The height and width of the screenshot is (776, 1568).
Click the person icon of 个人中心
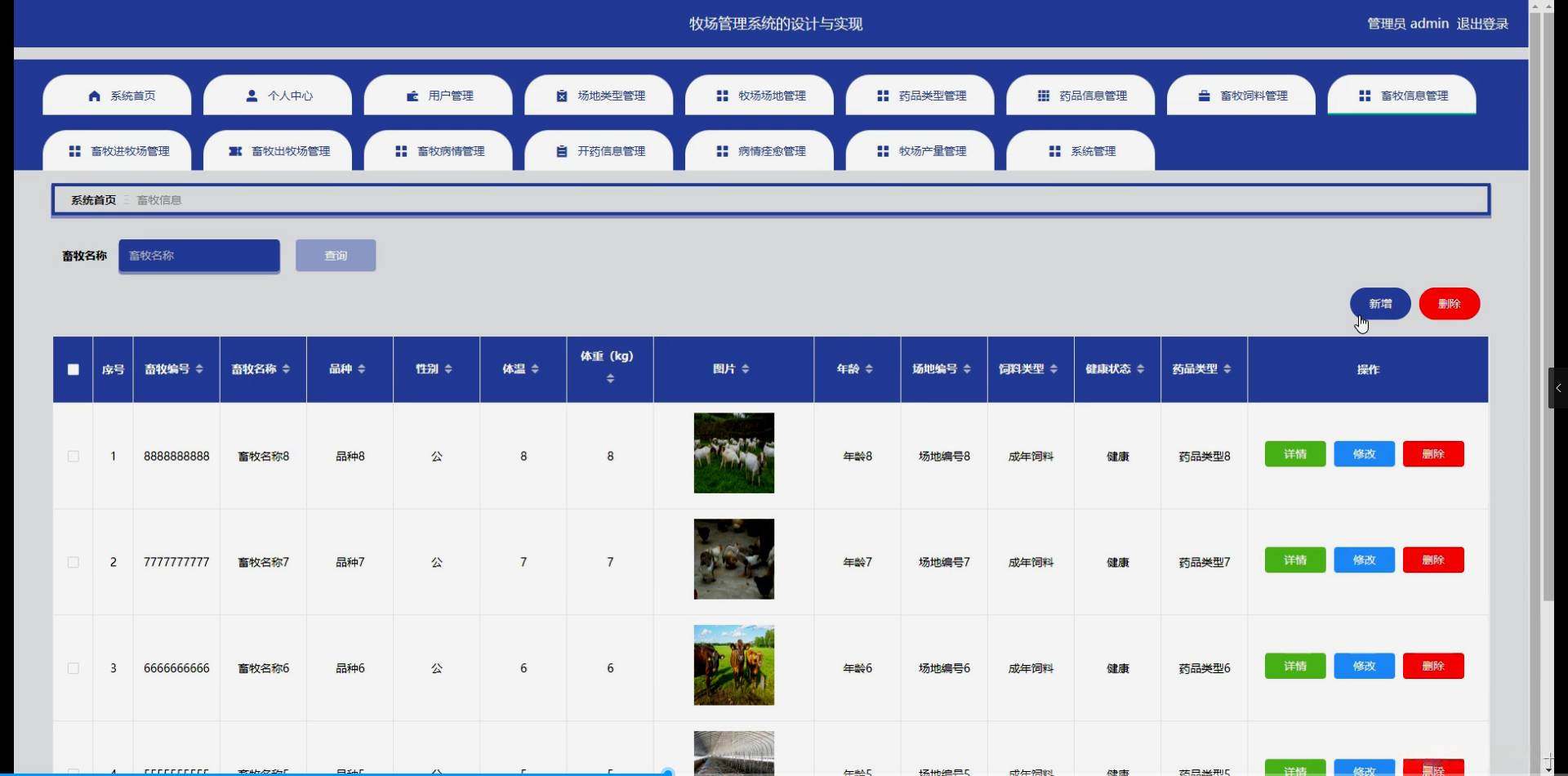[252, 96]
